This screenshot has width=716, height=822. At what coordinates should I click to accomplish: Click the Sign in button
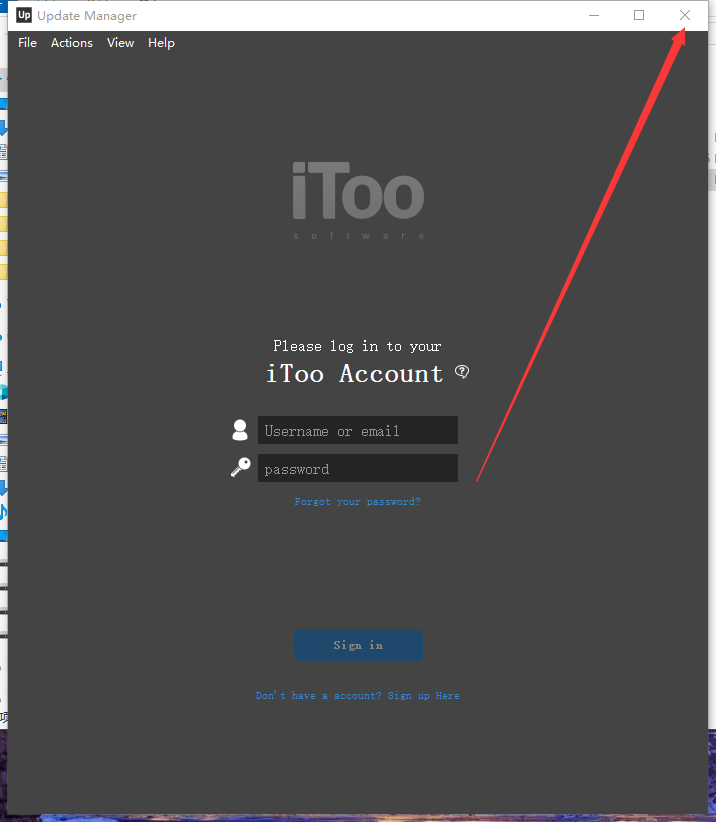pos(359,645)
